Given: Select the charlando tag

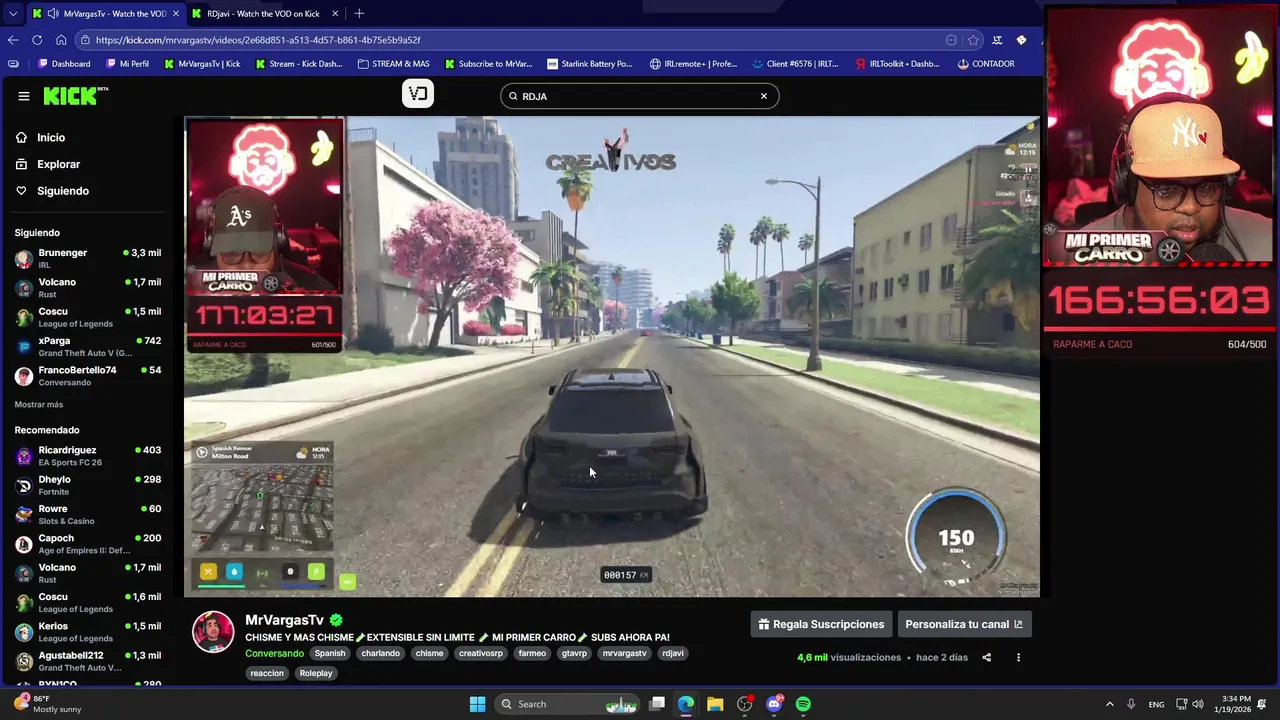Looking at the screenshot, I should (381, 653).
